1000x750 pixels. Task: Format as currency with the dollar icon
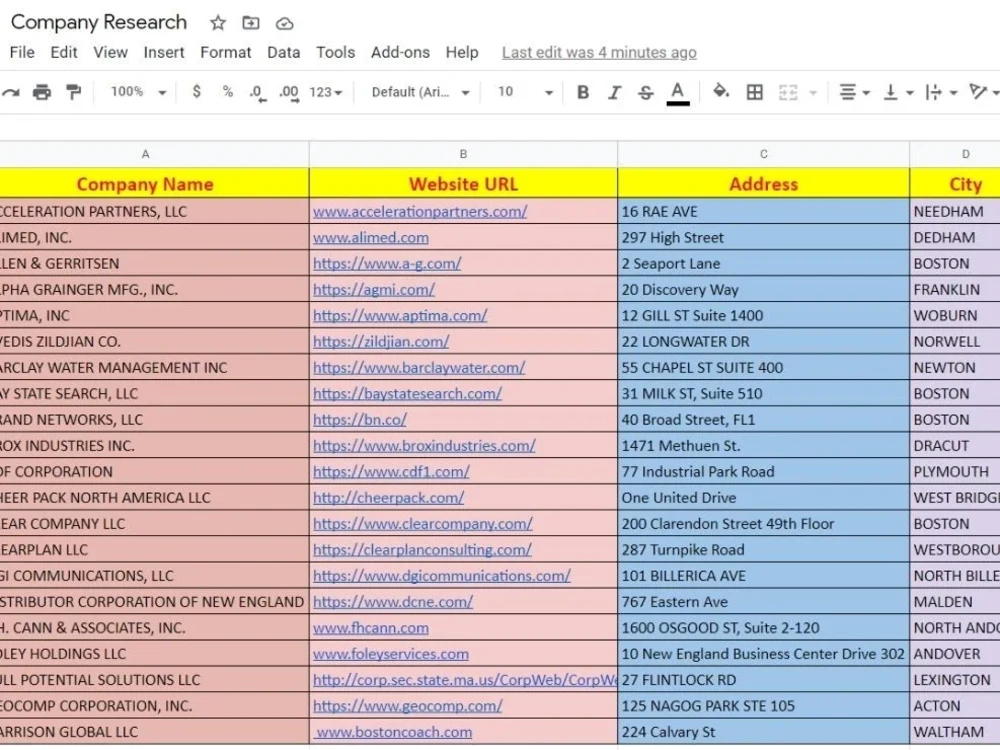(x=196, y=92)
